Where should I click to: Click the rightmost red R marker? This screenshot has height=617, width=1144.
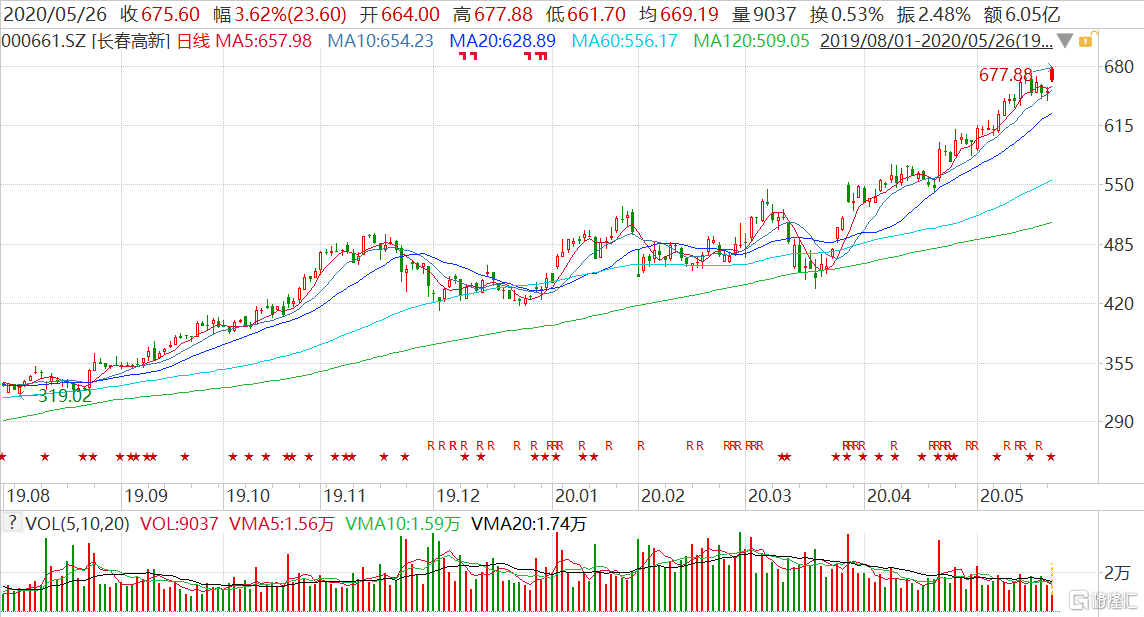point(1039,445)
